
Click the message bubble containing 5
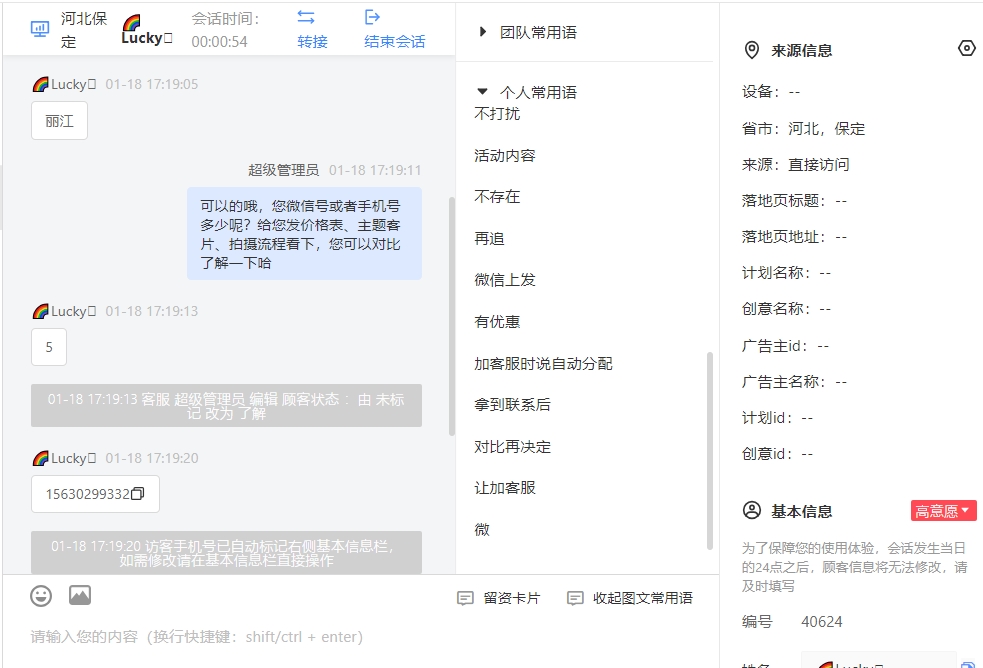49,347
